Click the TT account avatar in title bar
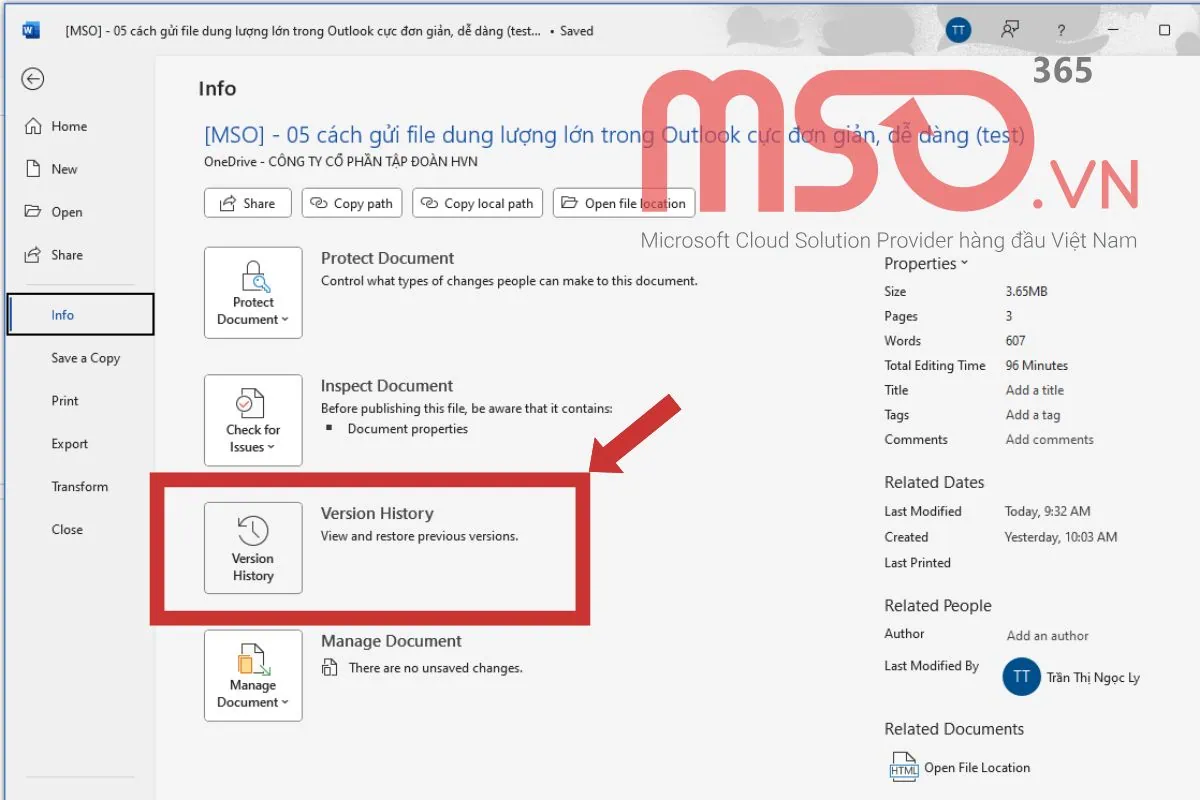The image size is (1200, 800). coord(958,30)
